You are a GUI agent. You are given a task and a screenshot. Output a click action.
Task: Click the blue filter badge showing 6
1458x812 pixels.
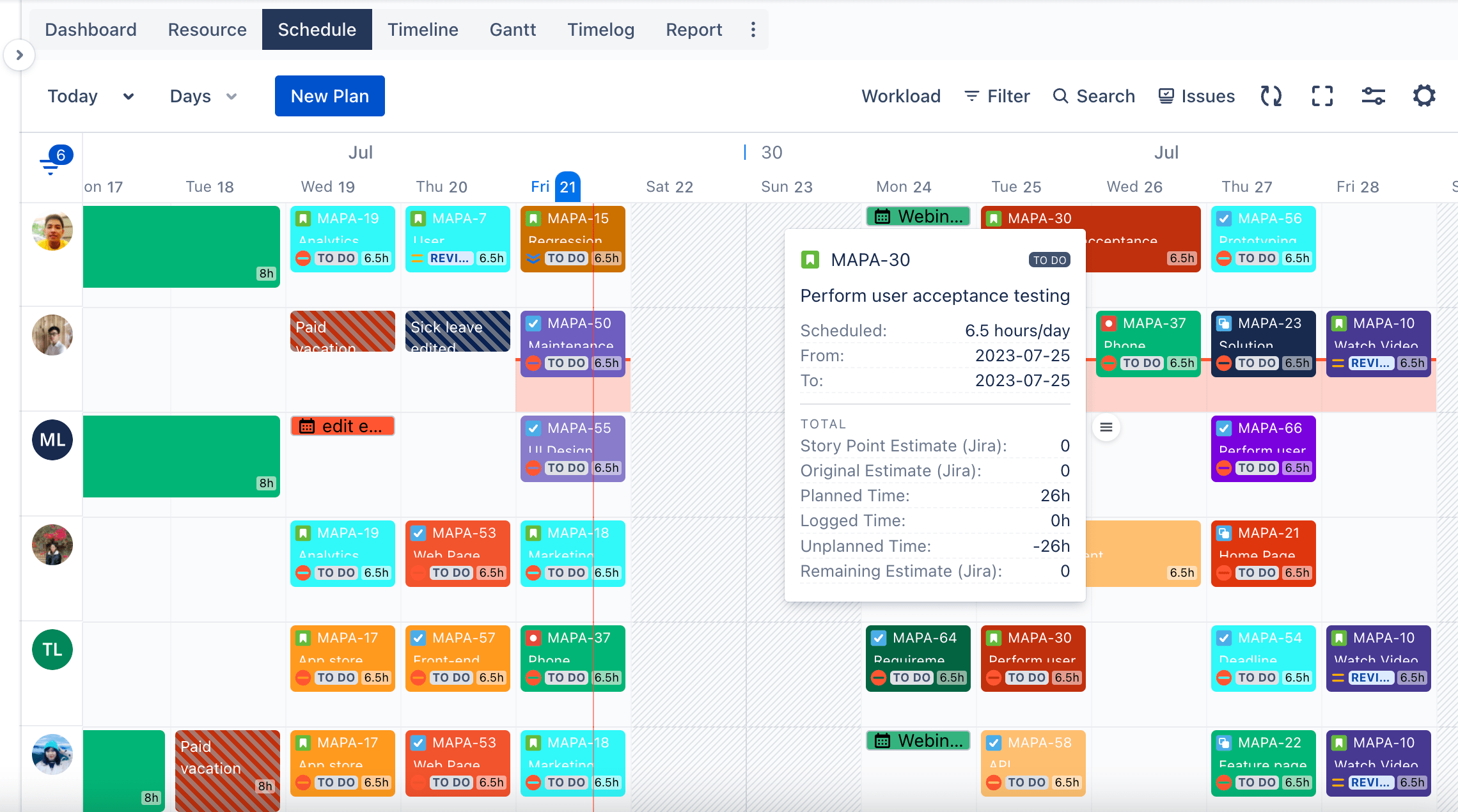pyautogui.click(x=61, y=154)
